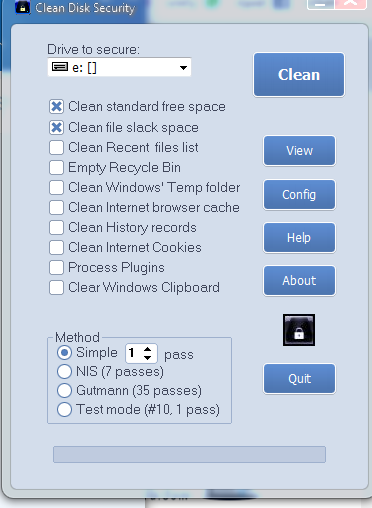Start cleaning with the Clean button

click(x=299, y=75)
